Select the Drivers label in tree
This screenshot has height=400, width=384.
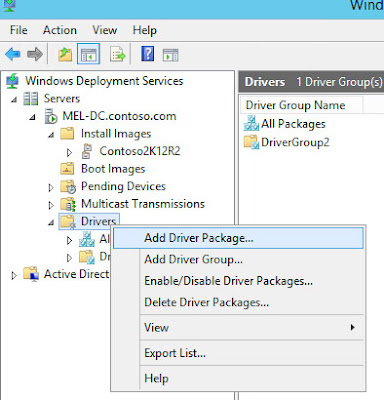click(99, 221)
